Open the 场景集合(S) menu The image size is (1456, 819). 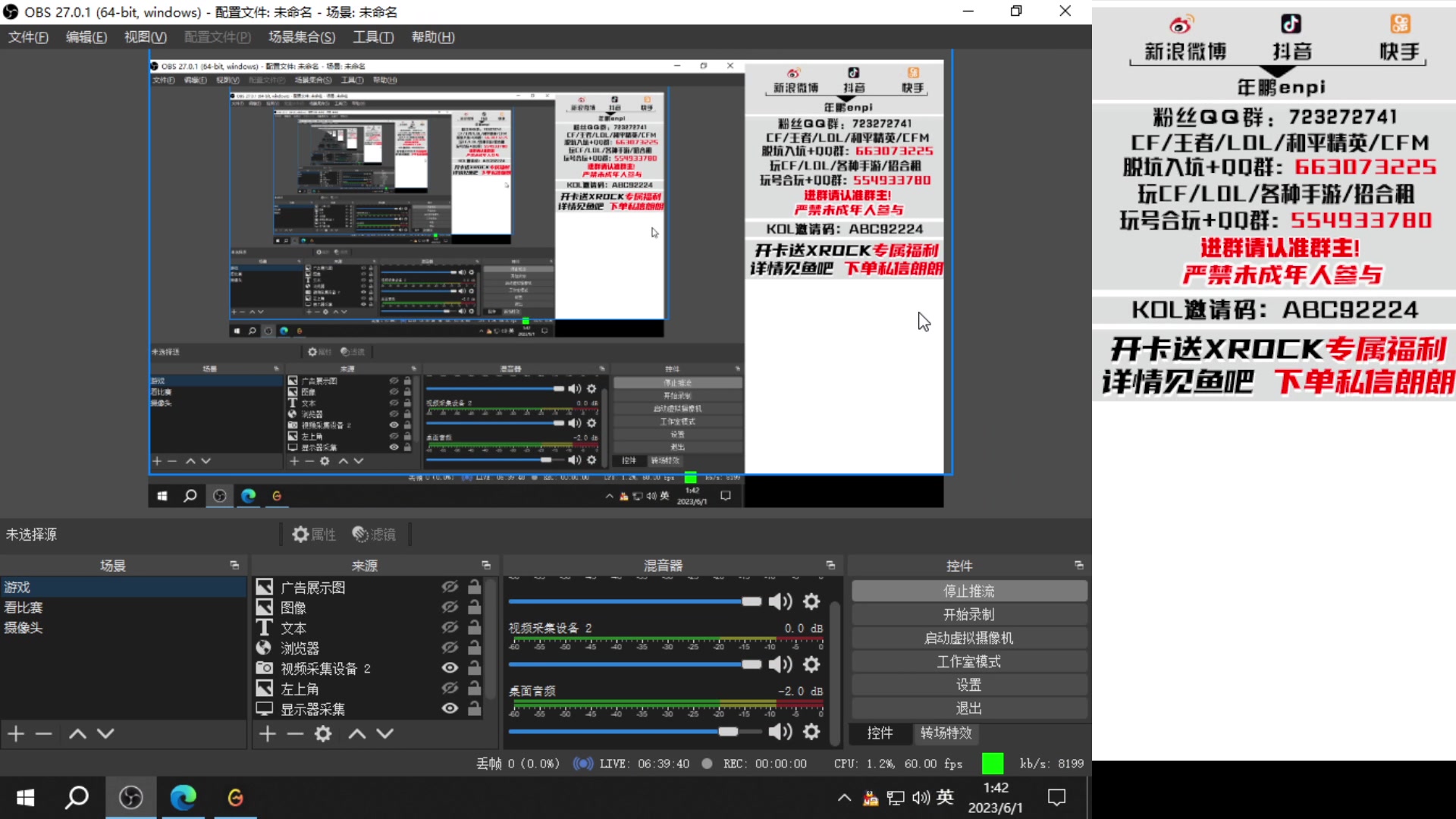click(302, 37)
